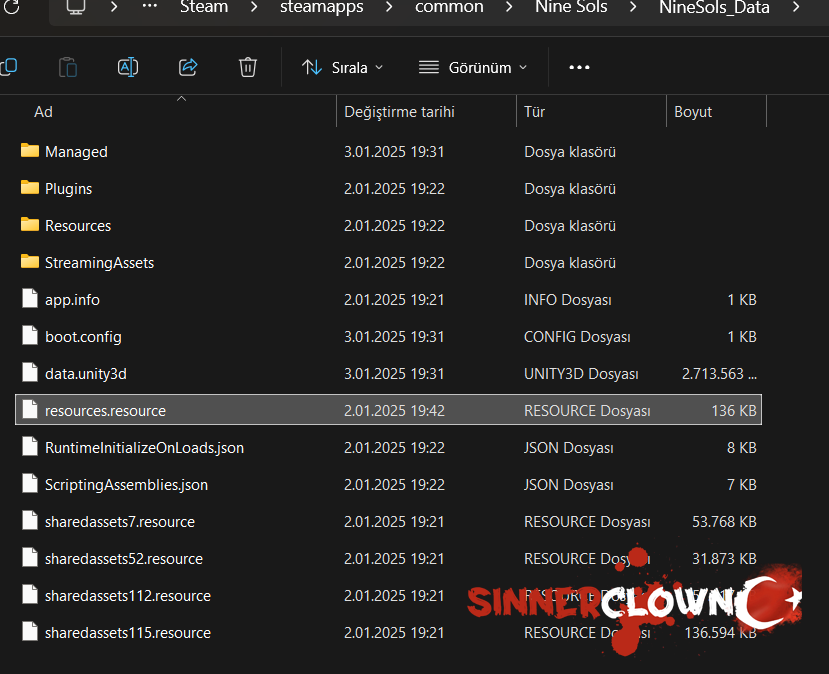Select the Resources folder name

78,226
